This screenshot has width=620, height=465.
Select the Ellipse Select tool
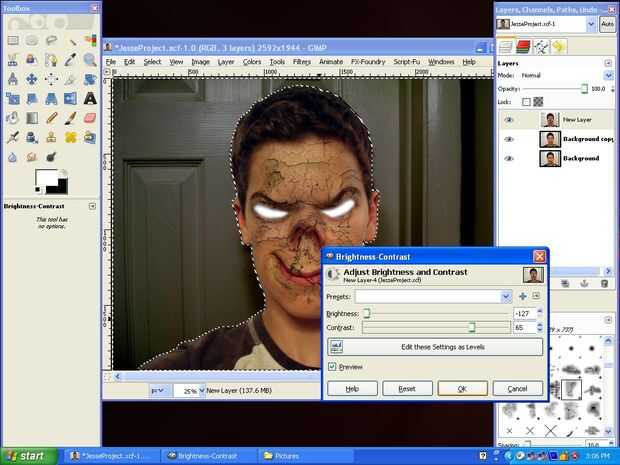tap(32, 40)
